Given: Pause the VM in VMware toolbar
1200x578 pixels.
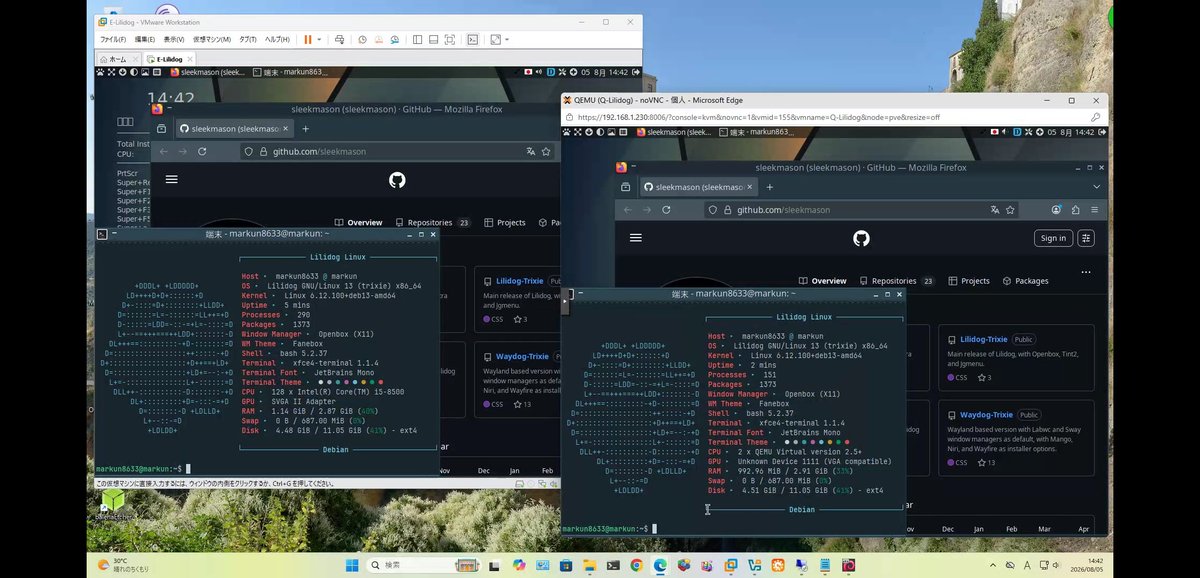Looking at the screenshot, I should (x=307, y=39).
